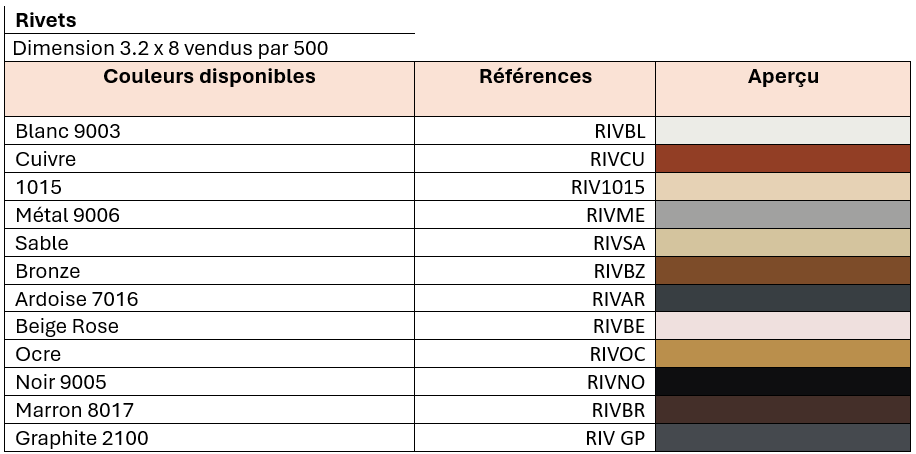Click the Sable color name cell
916x454 pixels.
(42, 243)
